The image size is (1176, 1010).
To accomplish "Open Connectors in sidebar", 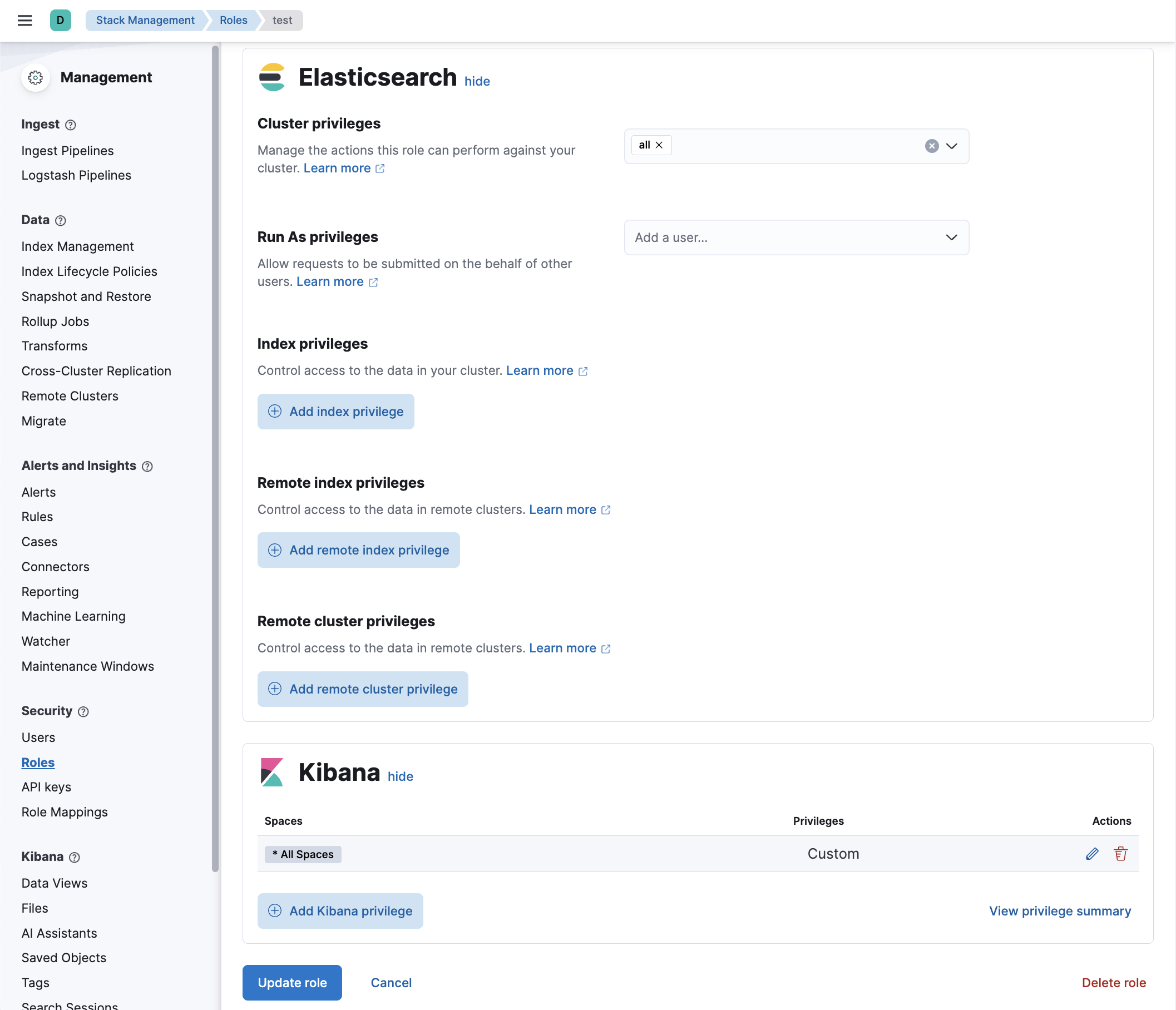I will pos(55,567).
